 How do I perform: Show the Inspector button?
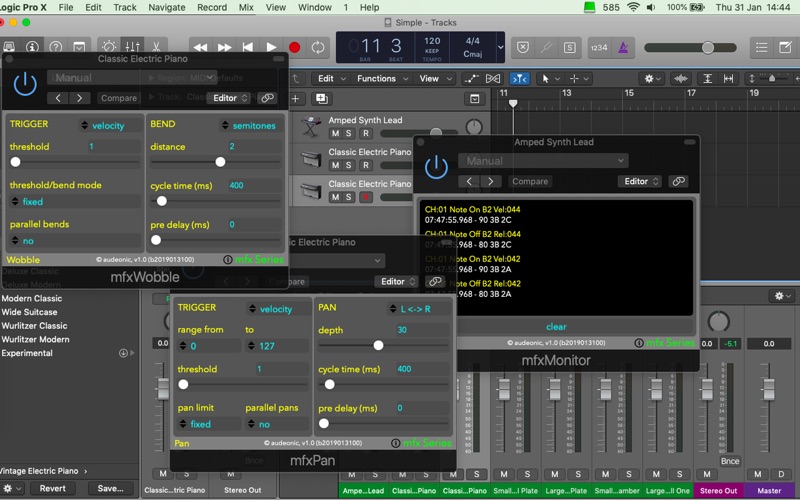tap(32, 47)
